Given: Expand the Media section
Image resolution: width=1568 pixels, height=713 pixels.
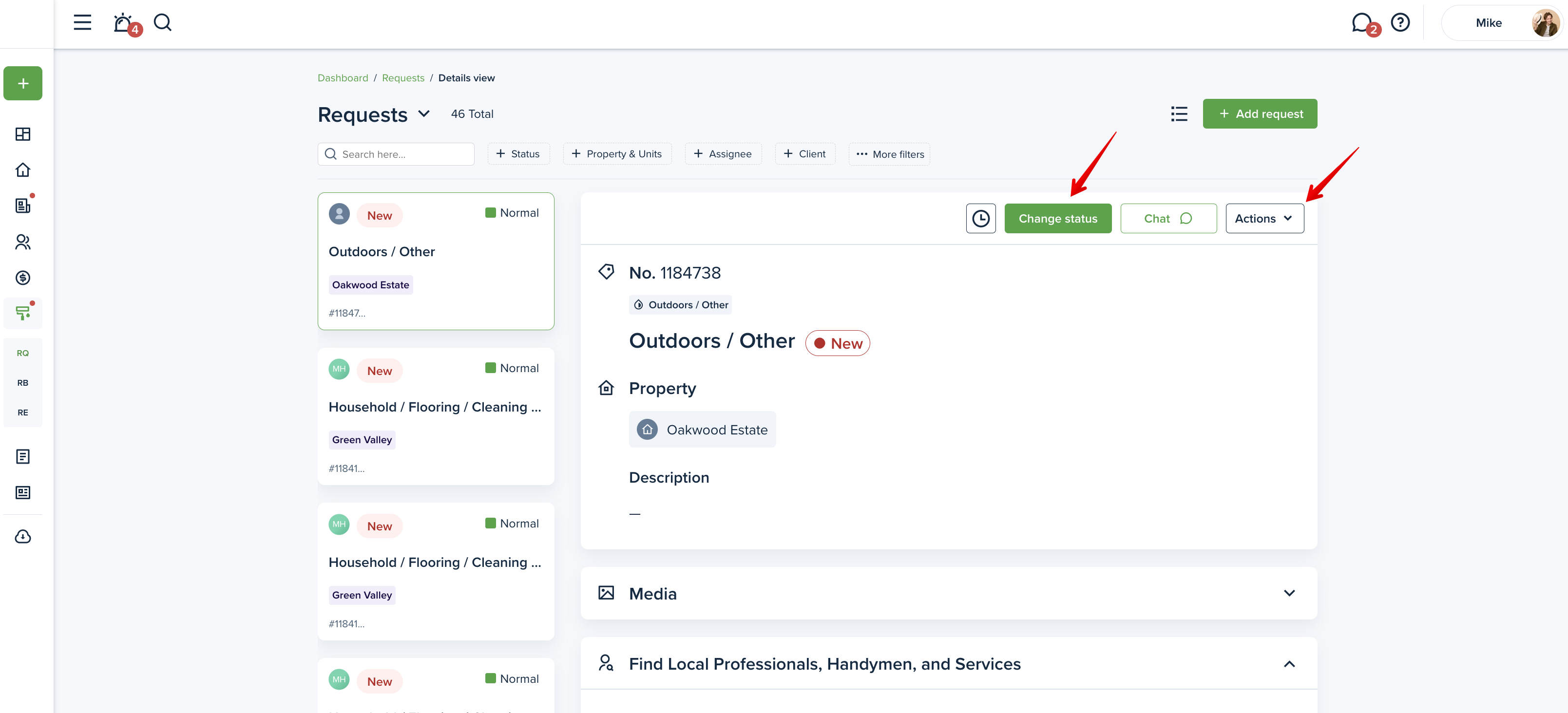Looking at the screenshot, I should (1289, 593).
